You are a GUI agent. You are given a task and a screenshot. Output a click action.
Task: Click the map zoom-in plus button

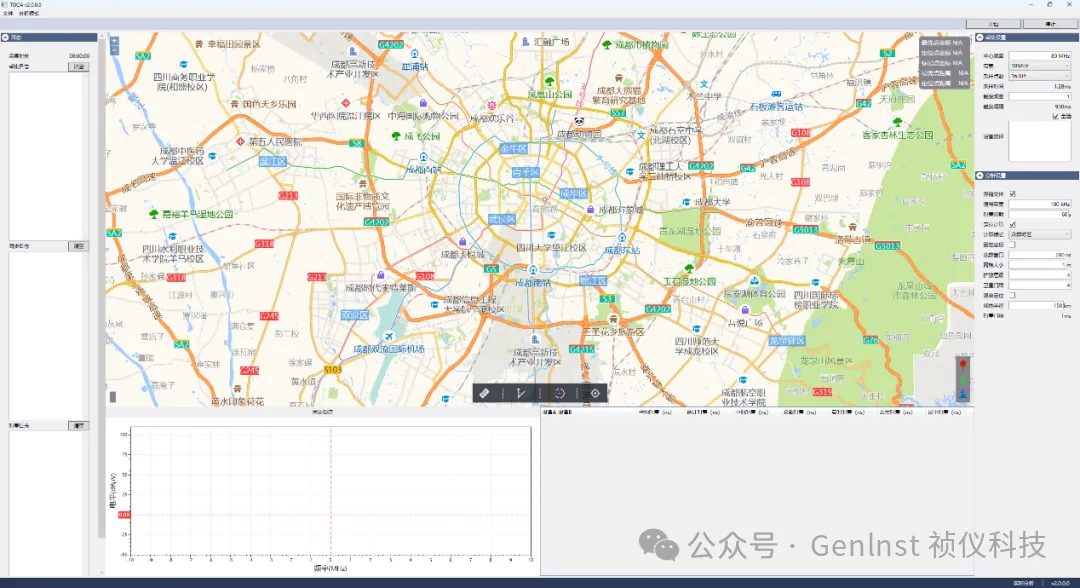point(114,40)
